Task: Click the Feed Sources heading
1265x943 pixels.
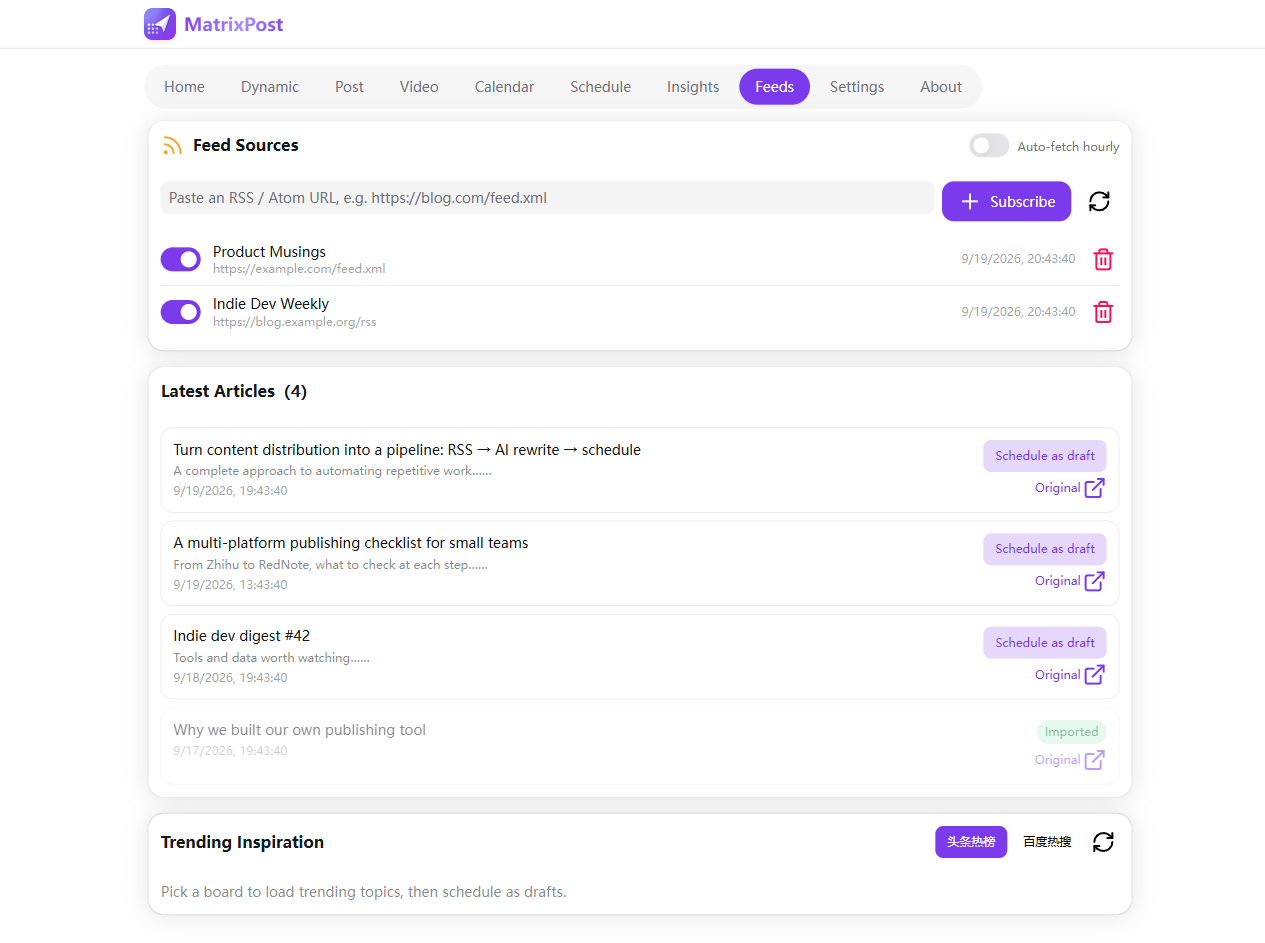Action: [x=246, y=145]
